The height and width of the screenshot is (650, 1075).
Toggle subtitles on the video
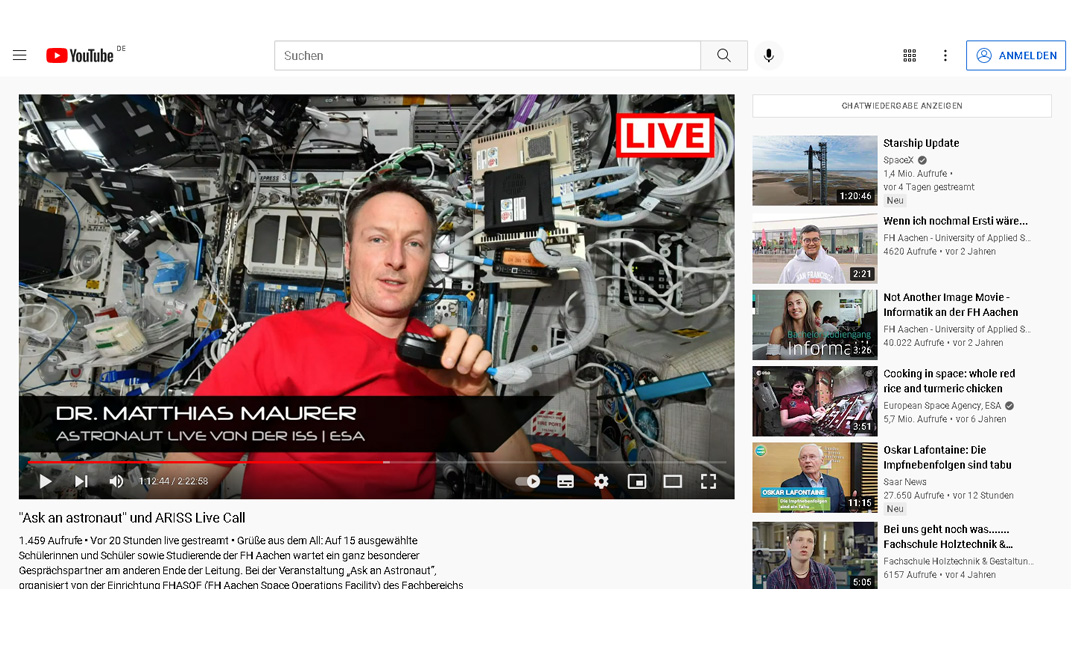(x=566, y=481)
